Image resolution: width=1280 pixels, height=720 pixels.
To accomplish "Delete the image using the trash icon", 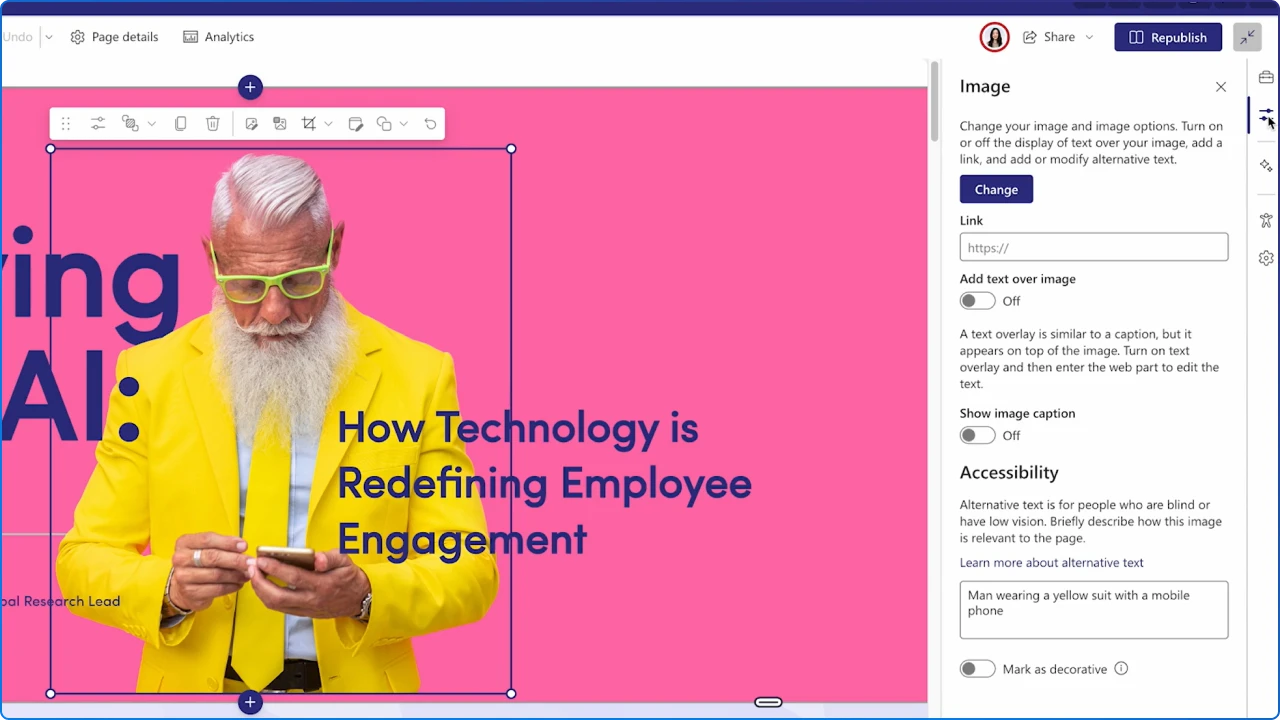I will [x=212, y=123].
